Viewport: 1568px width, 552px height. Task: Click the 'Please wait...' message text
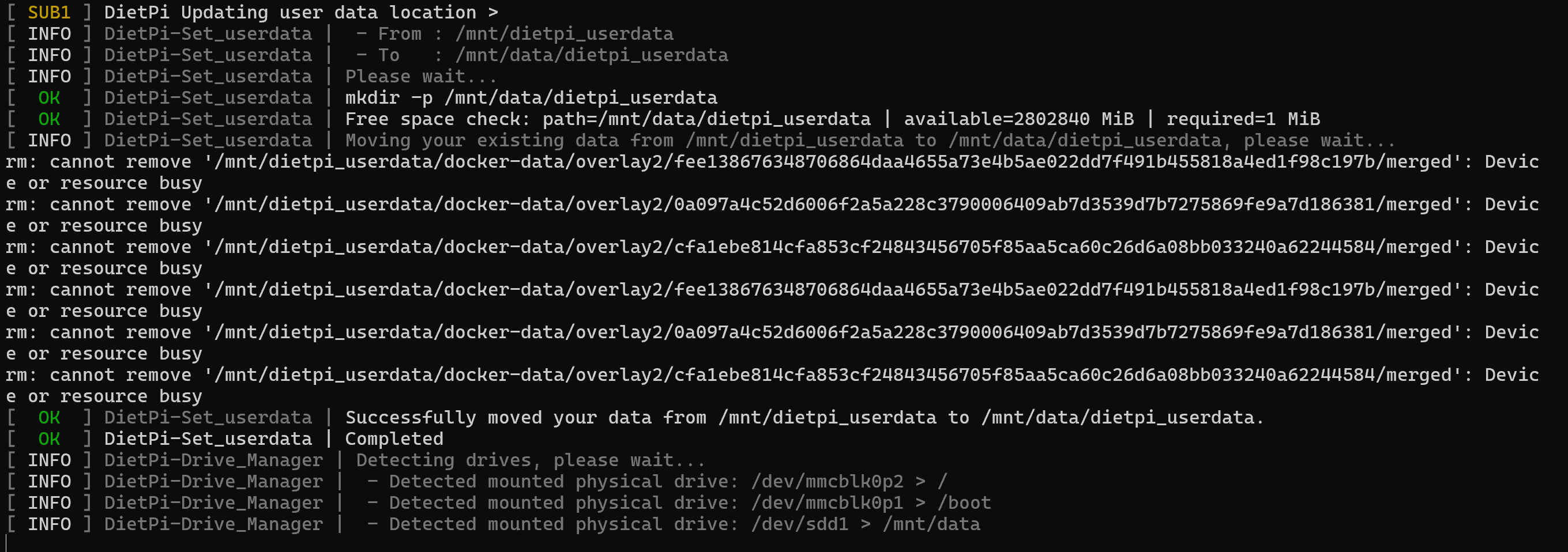pos(421,76)
